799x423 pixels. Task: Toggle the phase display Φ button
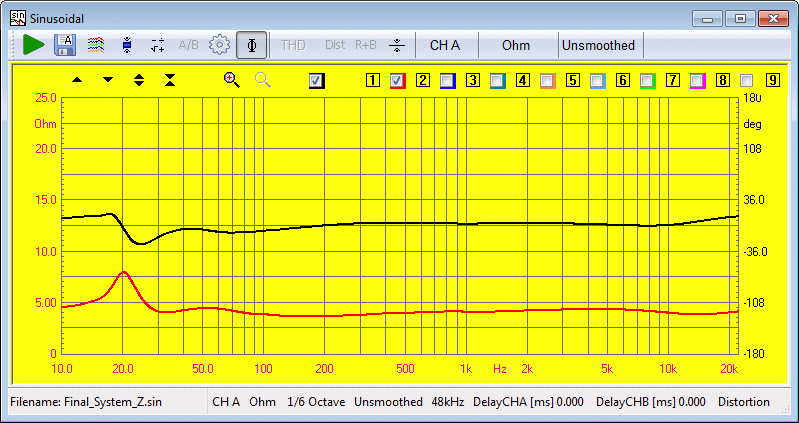click(251, 45)
